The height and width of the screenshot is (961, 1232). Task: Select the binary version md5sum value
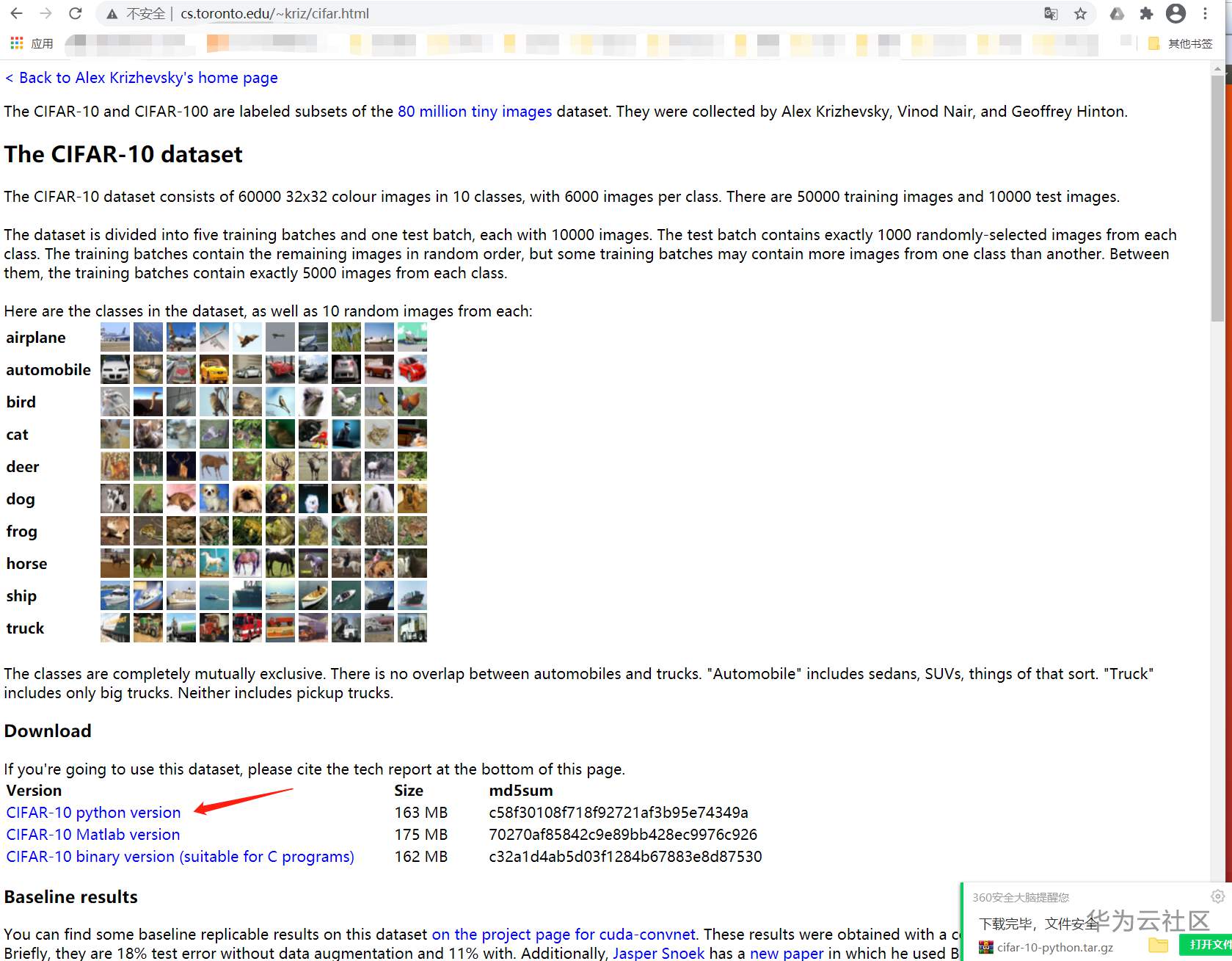pos(625,857)
